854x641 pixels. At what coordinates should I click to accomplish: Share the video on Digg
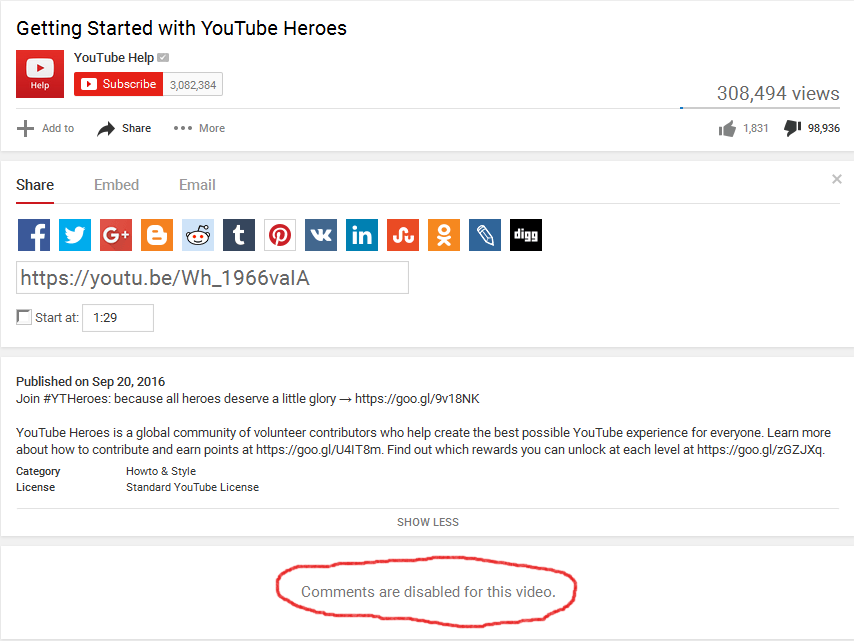pos(526,235)
